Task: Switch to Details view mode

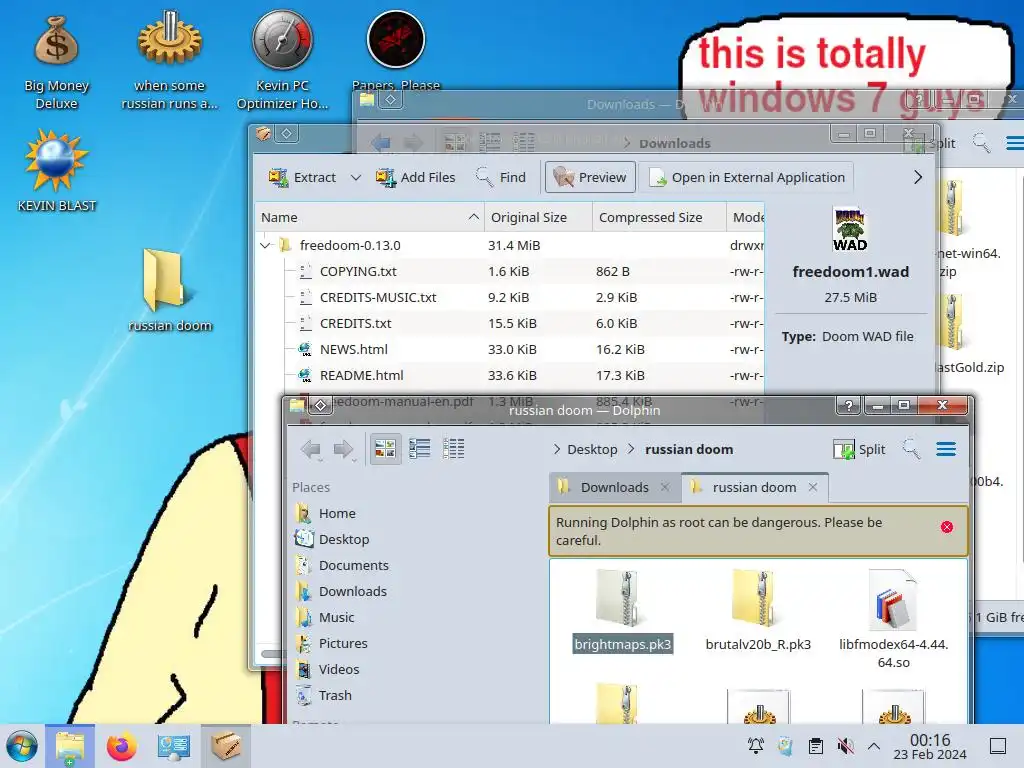Action: tap(453, 449)
